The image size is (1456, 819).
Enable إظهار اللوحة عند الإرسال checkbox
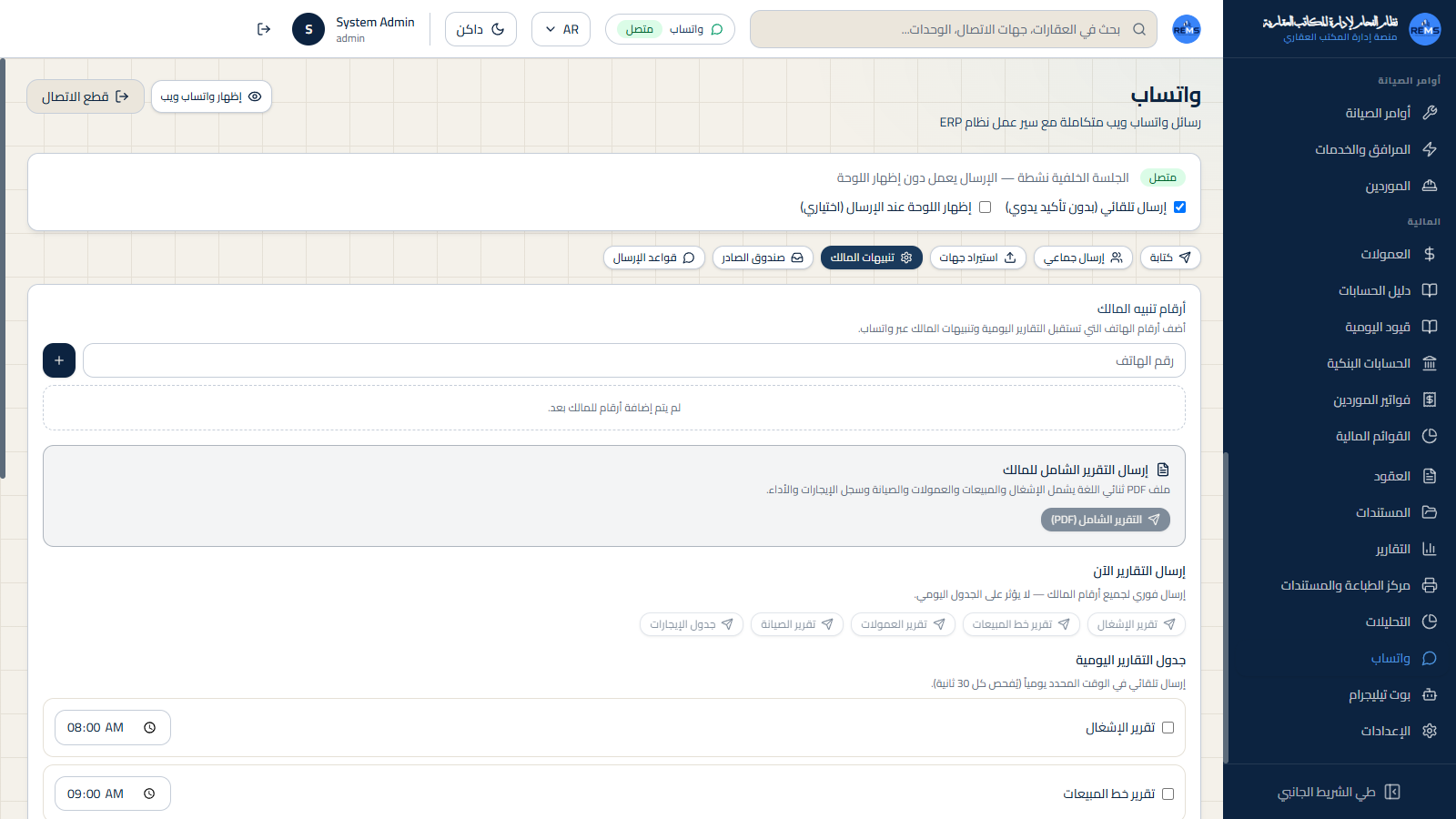[985, 207]
